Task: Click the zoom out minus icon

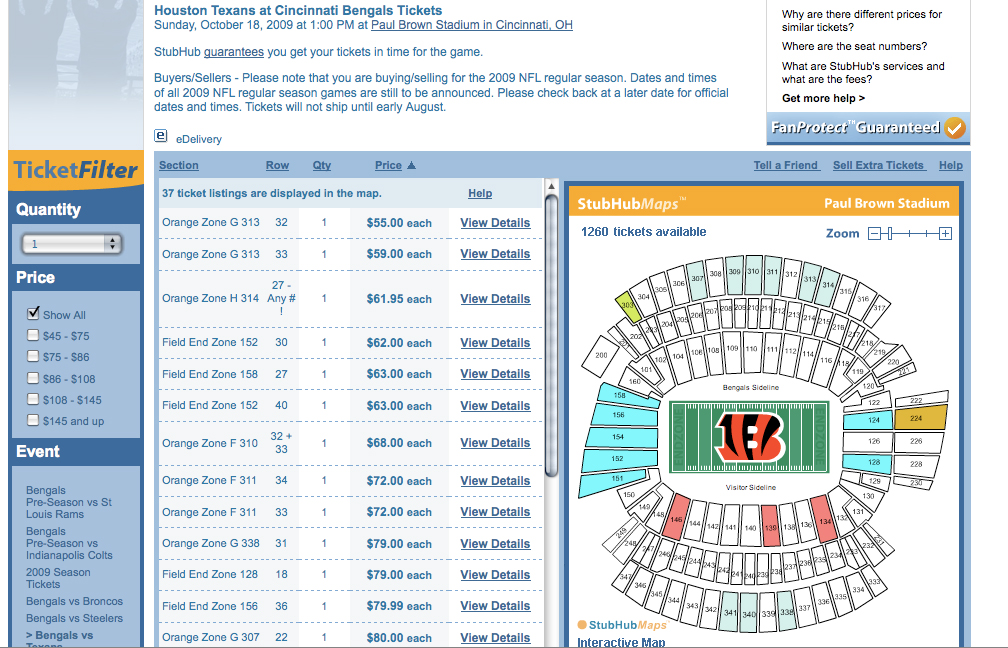Action: point(875,234)
